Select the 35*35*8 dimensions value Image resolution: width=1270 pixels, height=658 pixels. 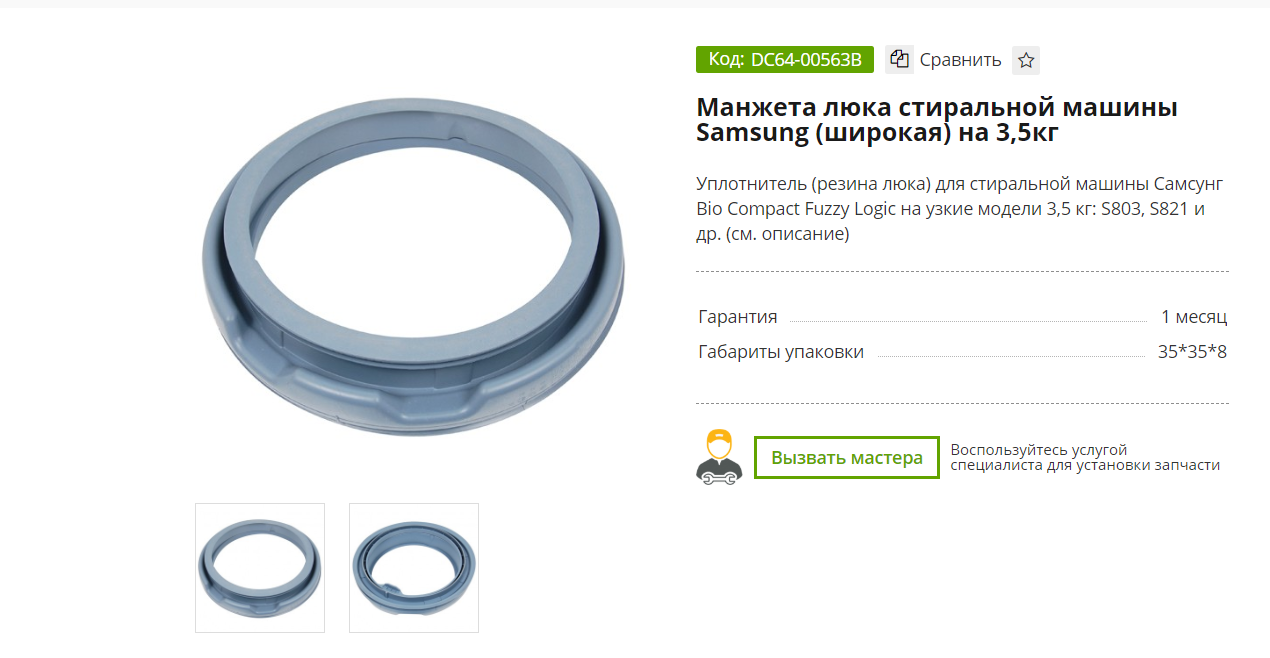click(1192, 352)
